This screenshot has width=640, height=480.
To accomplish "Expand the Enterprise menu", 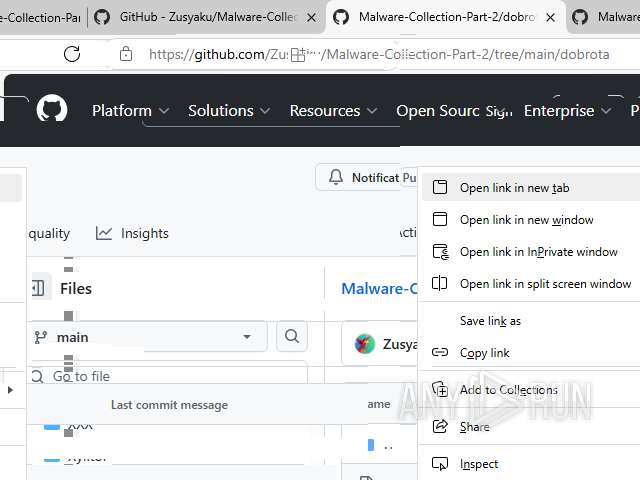I will 567,111.
